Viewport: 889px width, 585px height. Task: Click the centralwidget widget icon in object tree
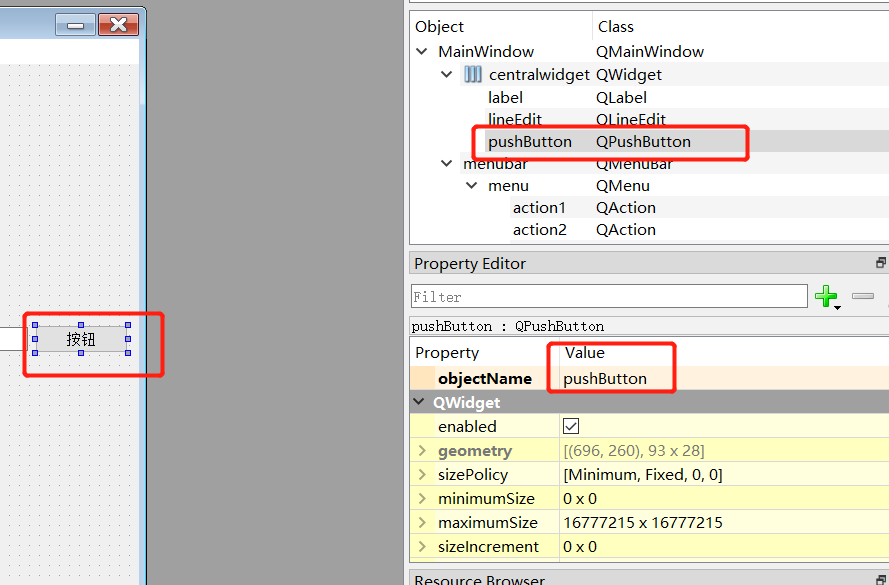pos(473,74)
